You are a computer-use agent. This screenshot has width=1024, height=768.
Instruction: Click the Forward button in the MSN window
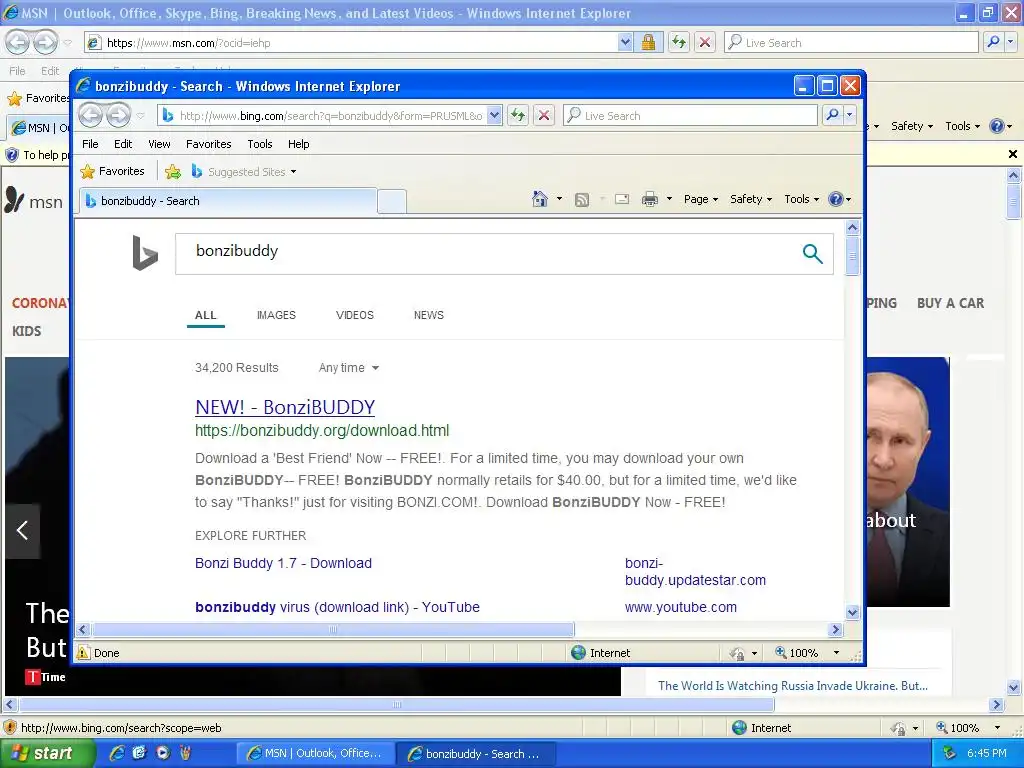tap(45, 42)
